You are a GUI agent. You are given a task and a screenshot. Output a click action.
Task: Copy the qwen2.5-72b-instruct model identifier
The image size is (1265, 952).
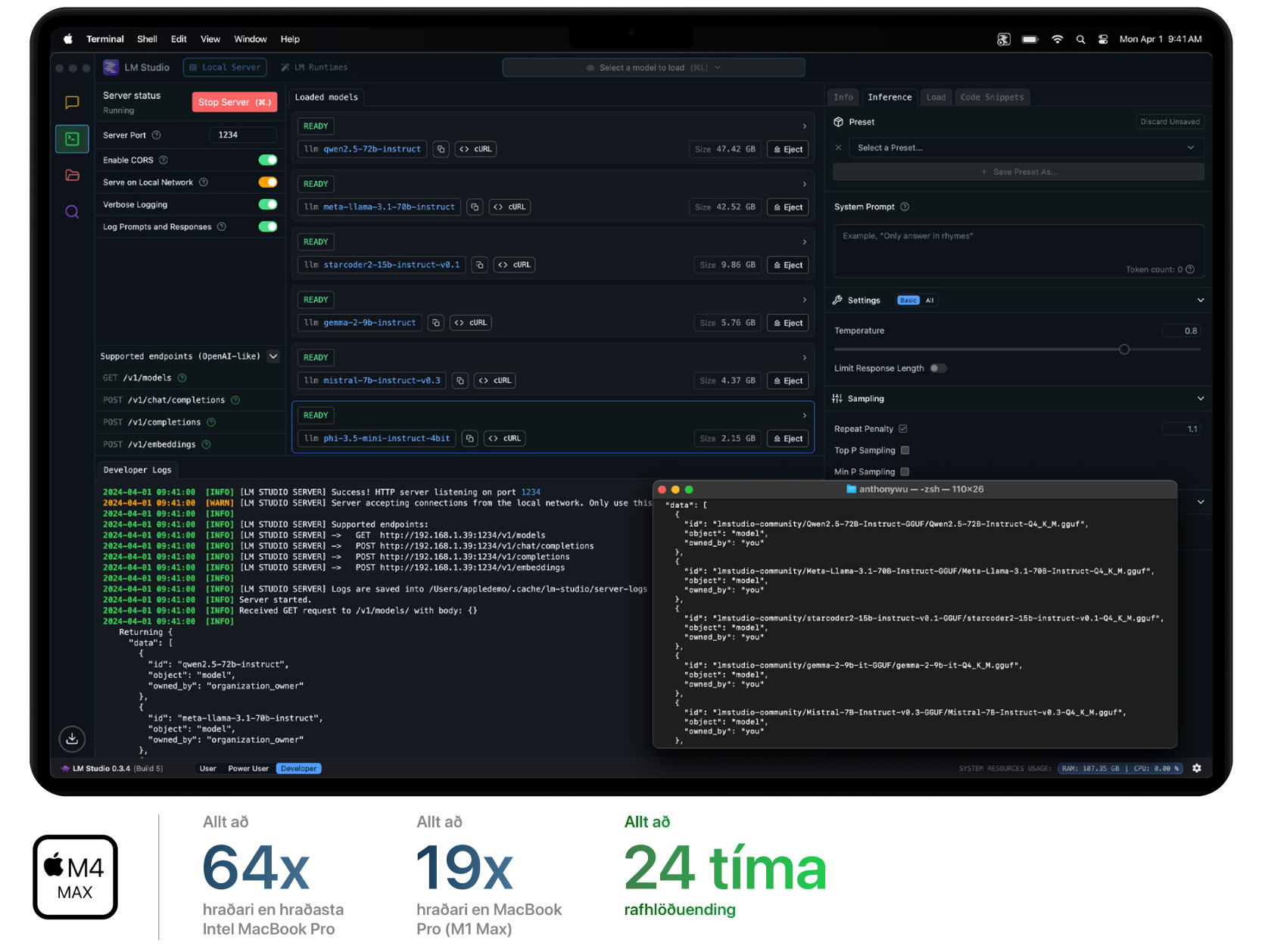441,149
